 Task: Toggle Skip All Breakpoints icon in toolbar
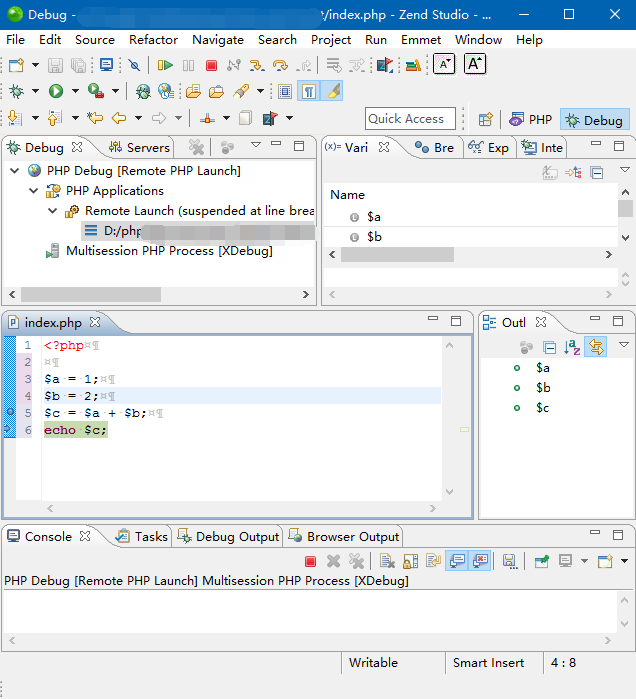click(134, 66)
